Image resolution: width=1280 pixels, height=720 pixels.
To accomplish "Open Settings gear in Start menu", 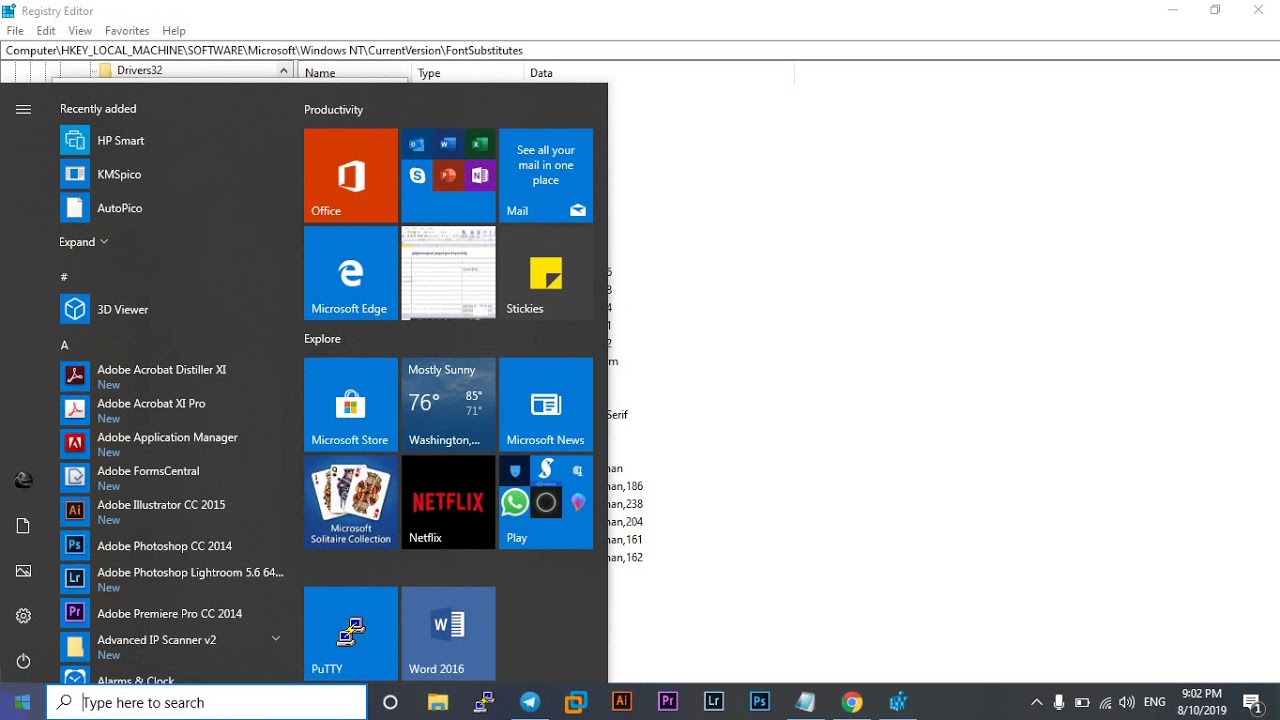I will point(23,616).
